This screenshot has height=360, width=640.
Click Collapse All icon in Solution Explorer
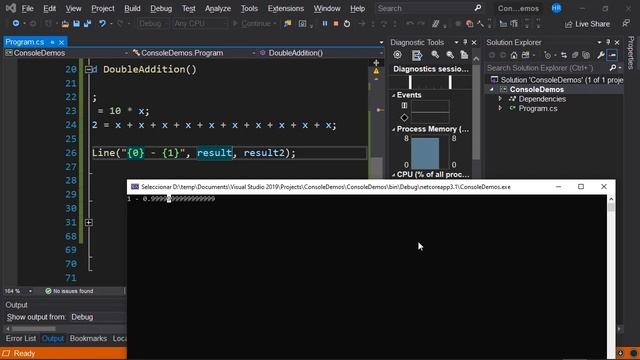[575, 55]
